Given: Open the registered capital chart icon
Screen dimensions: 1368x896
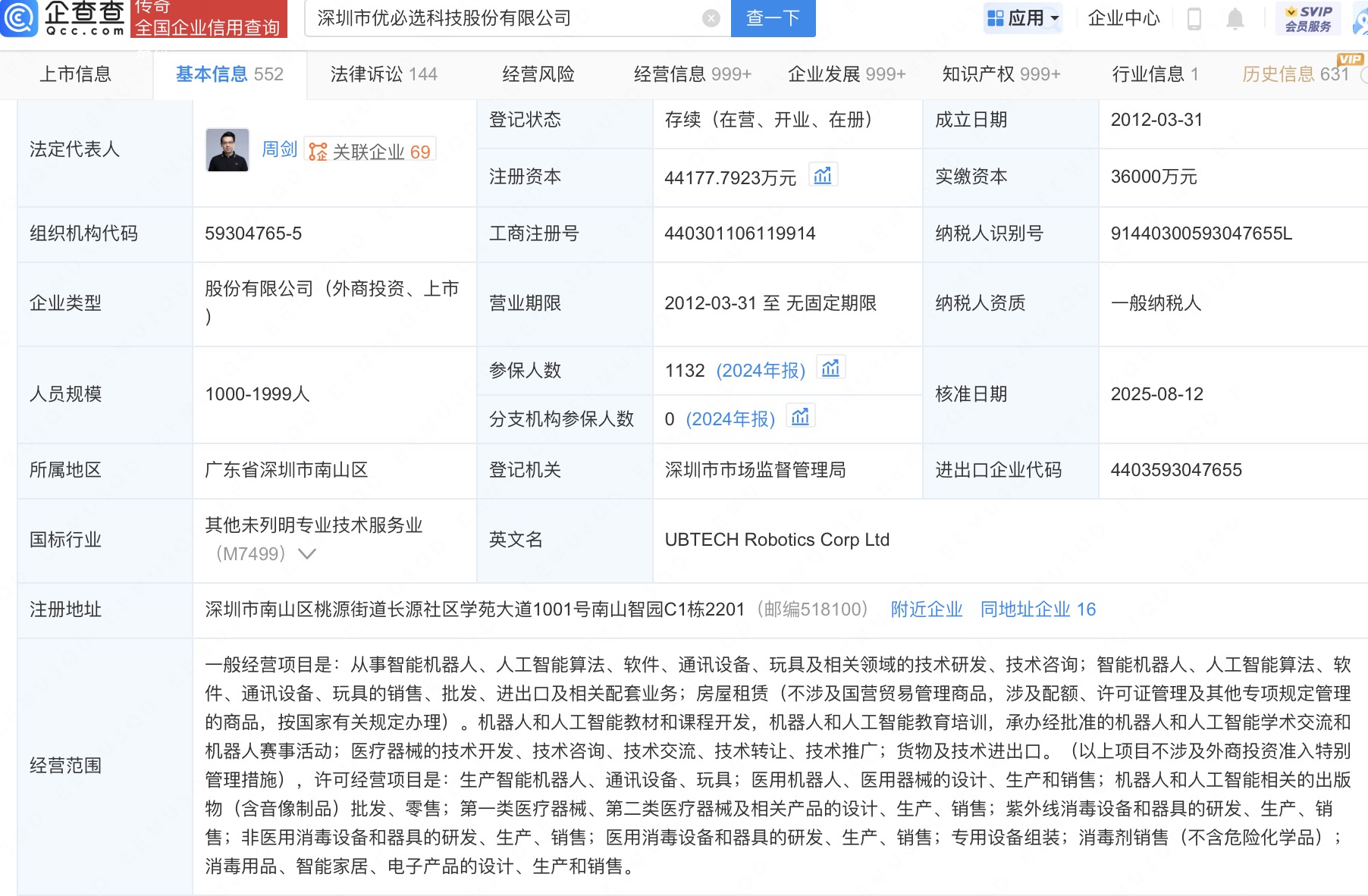Looking at the screenshot, I should coord(823,176).
